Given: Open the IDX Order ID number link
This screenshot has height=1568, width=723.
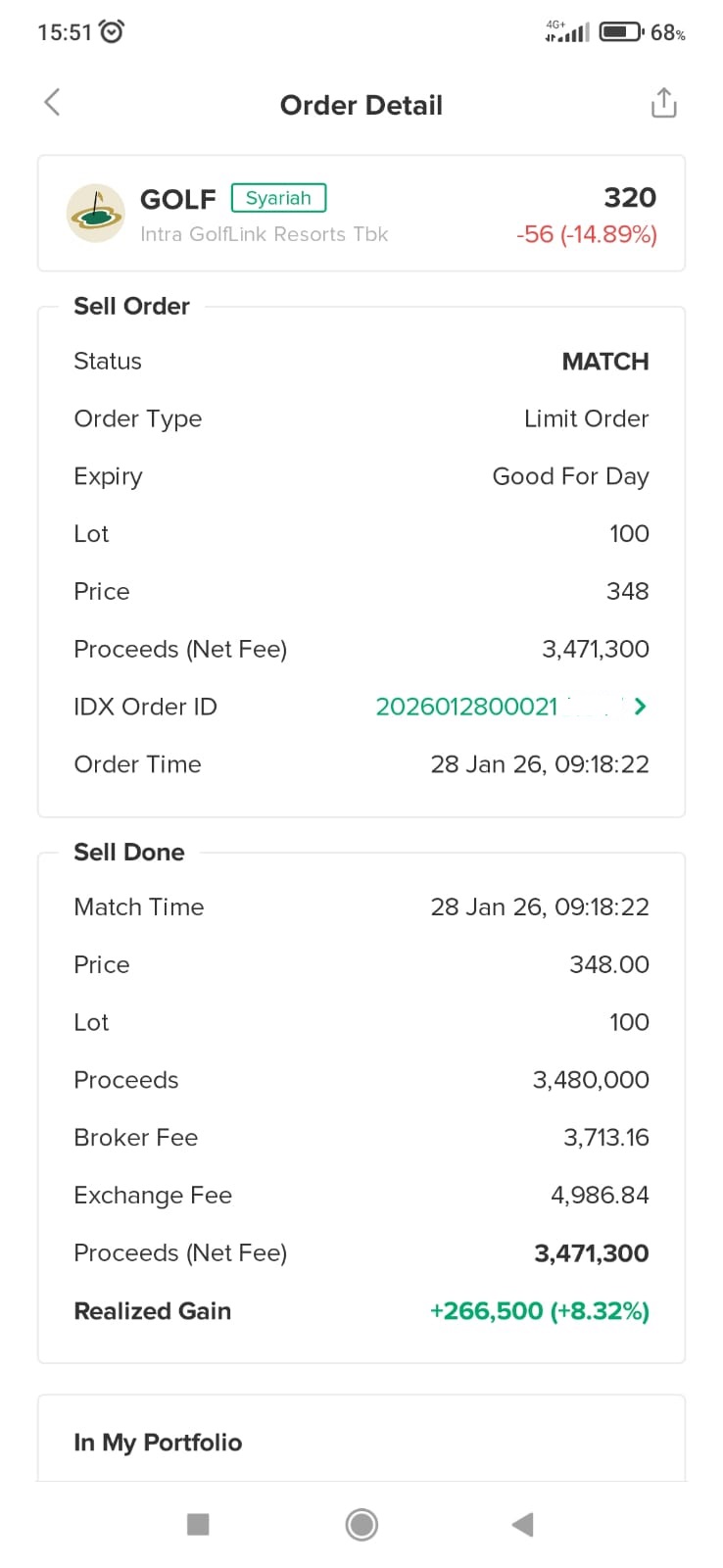Looking at the screenshot, I should [x=466, y=707].
